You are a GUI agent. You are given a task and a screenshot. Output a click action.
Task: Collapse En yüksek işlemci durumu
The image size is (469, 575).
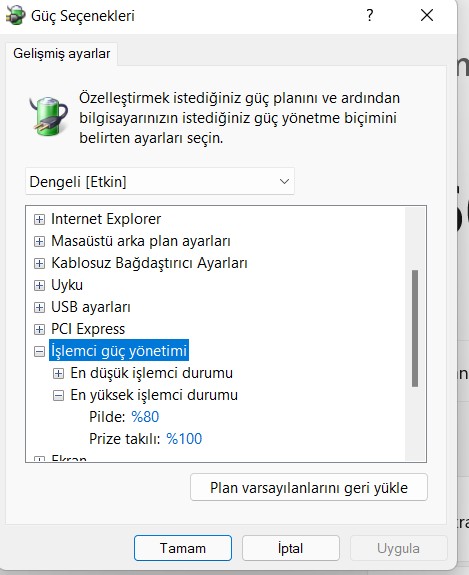(x=58, y=395)
